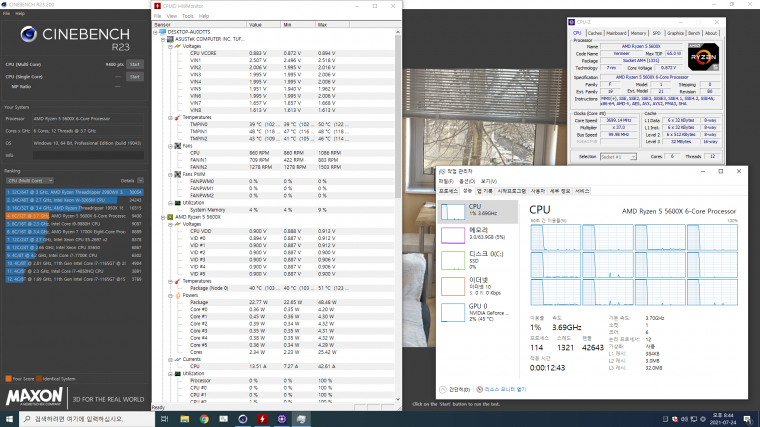The height and width of the screenshot is (427, 760).
Task: Click the Powers flame icon in HWMonitor
Action: click(178, 295)
